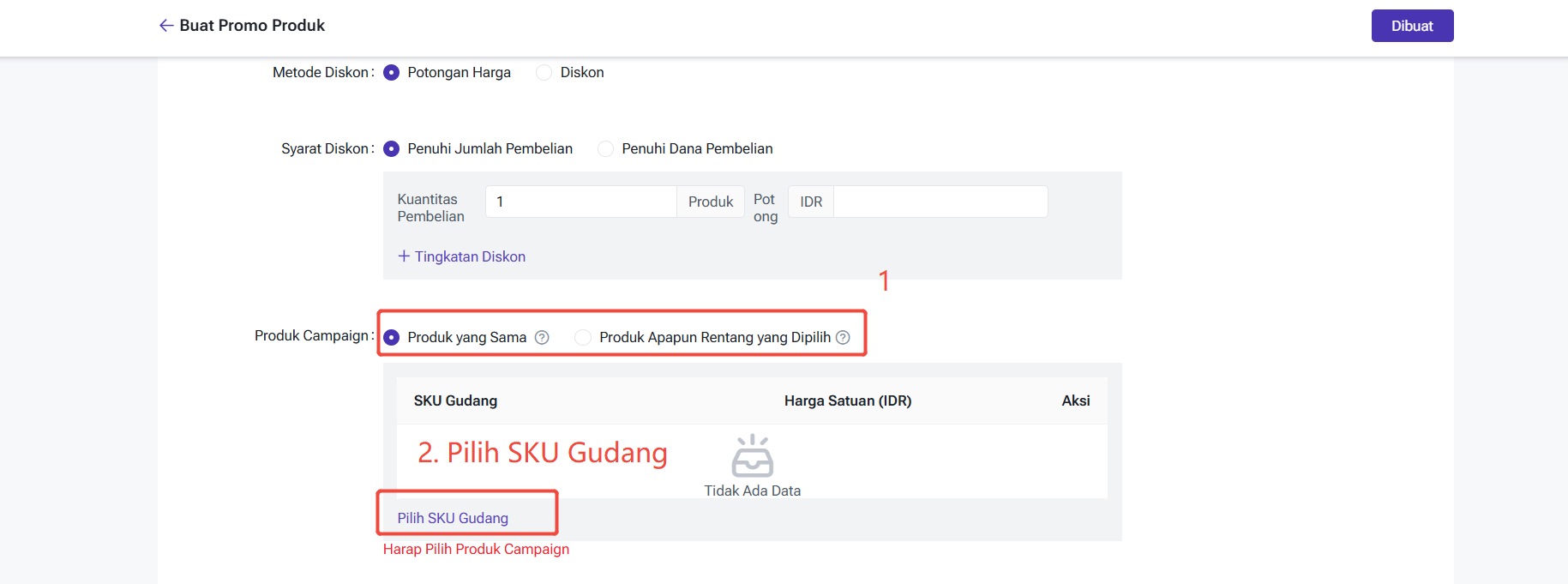Click the empty inbox Tidak Ada Data icon
This screenshot has width=1568, height=584.
pos(752,456)
